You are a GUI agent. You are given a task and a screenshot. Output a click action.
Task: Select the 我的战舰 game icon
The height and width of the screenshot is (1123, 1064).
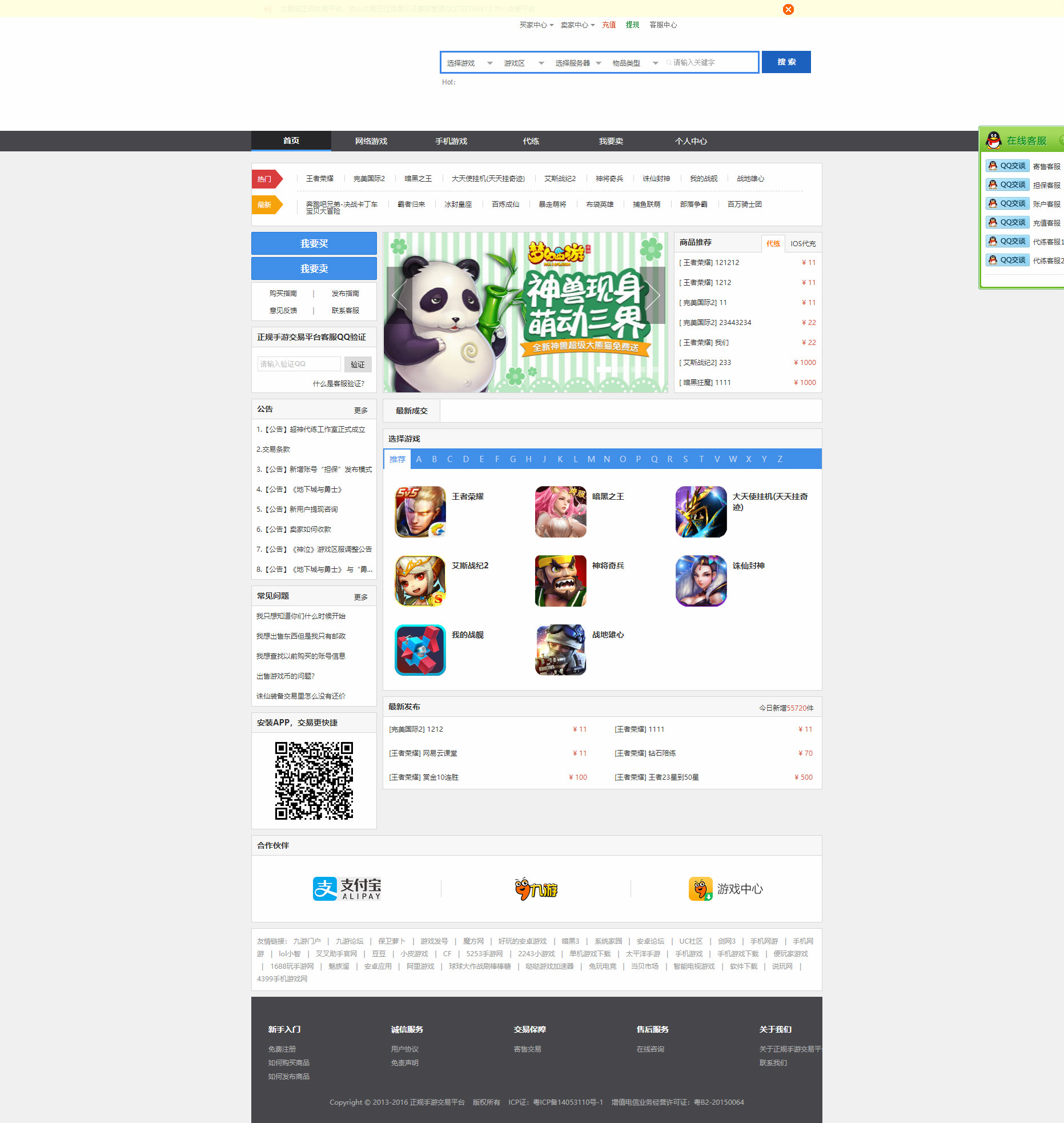(x=420, y=649)
